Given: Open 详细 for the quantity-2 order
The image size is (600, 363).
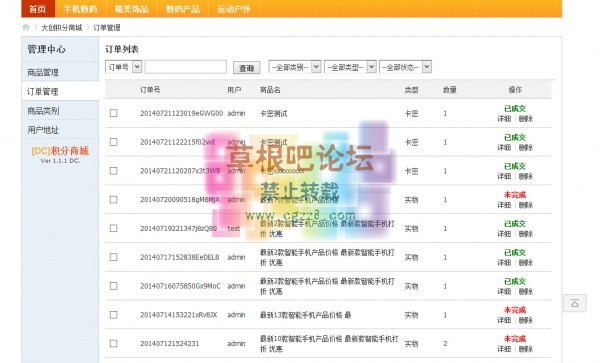Looking at the screenshot, I should pos(504,349).
